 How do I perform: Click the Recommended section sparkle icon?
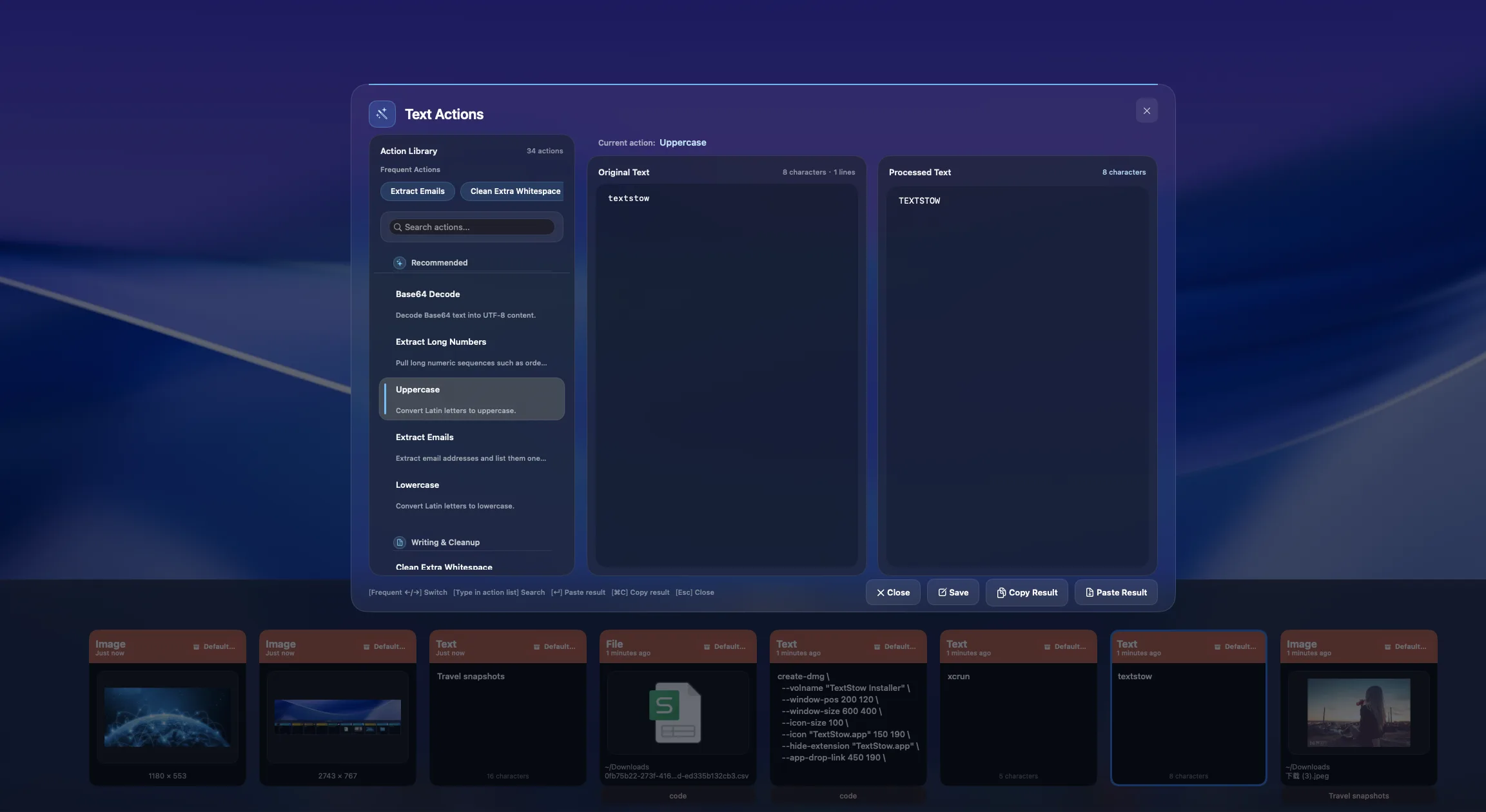click(x=400, y=263)
